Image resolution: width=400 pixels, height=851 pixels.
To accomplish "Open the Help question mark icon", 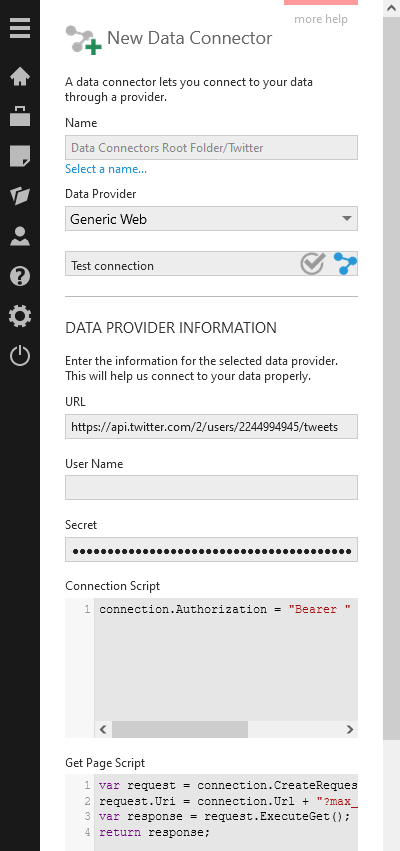I will [x=20, y=276].
